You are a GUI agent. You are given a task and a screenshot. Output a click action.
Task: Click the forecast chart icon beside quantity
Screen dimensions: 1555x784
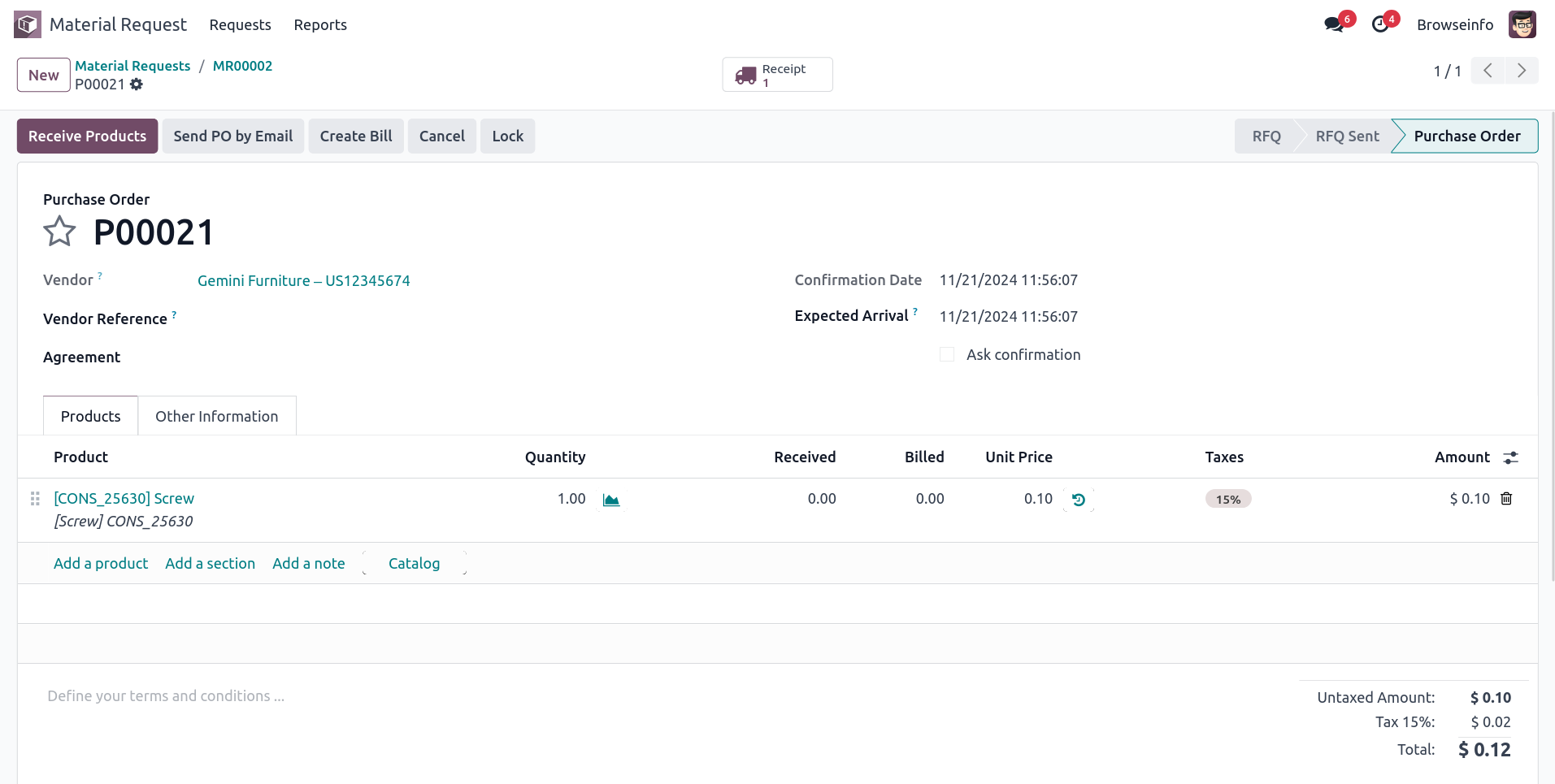tap(611, 500)
